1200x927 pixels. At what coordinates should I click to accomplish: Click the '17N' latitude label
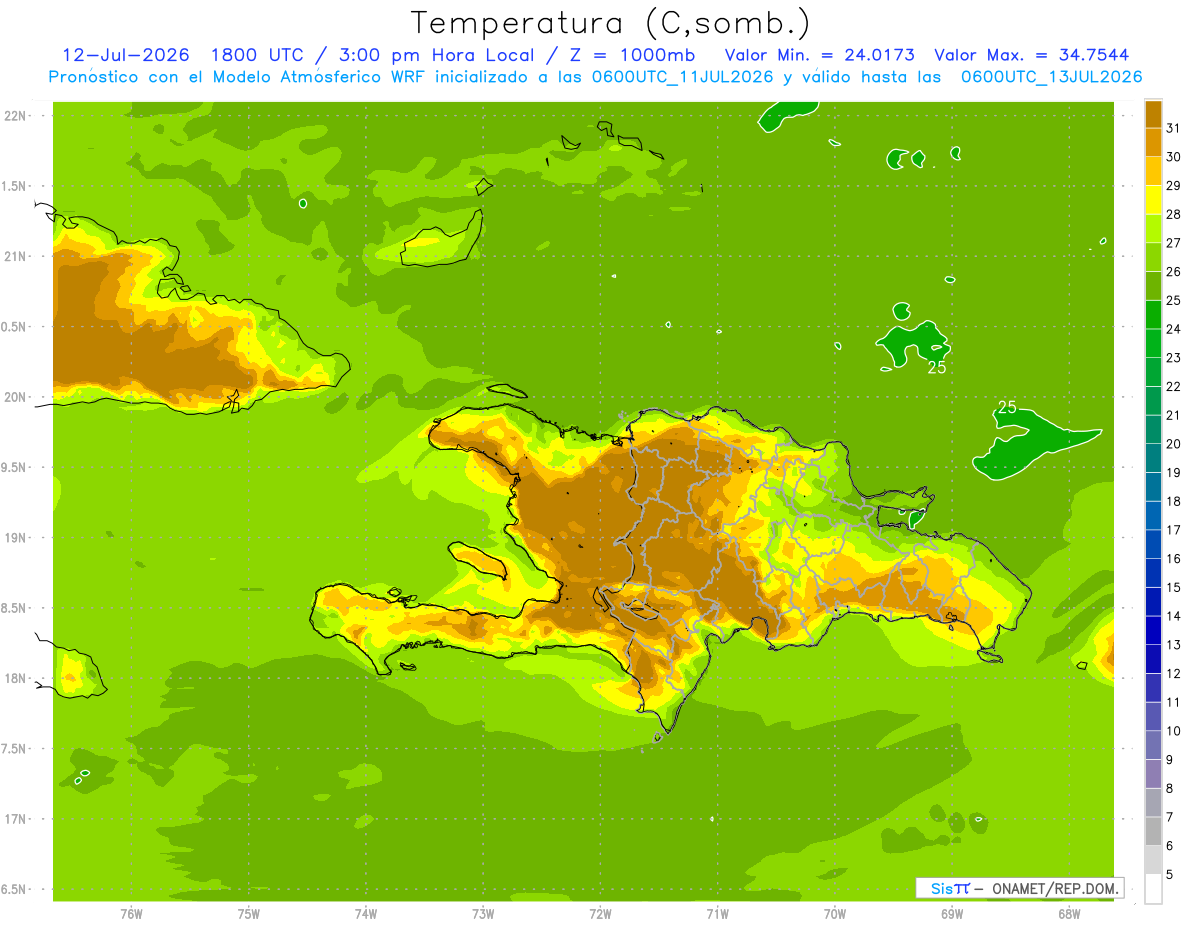click(14, 820)
